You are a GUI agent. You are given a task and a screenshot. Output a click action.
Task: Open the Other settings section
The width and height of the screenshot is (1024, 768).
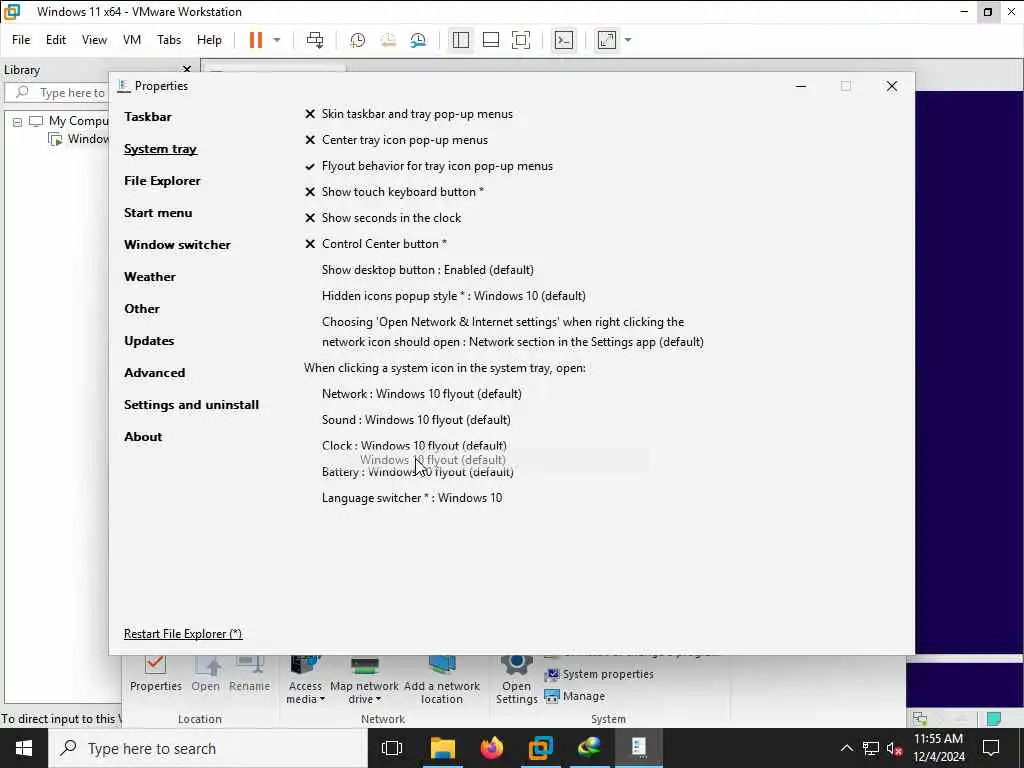pyautogui.click(x=142, y=309)
